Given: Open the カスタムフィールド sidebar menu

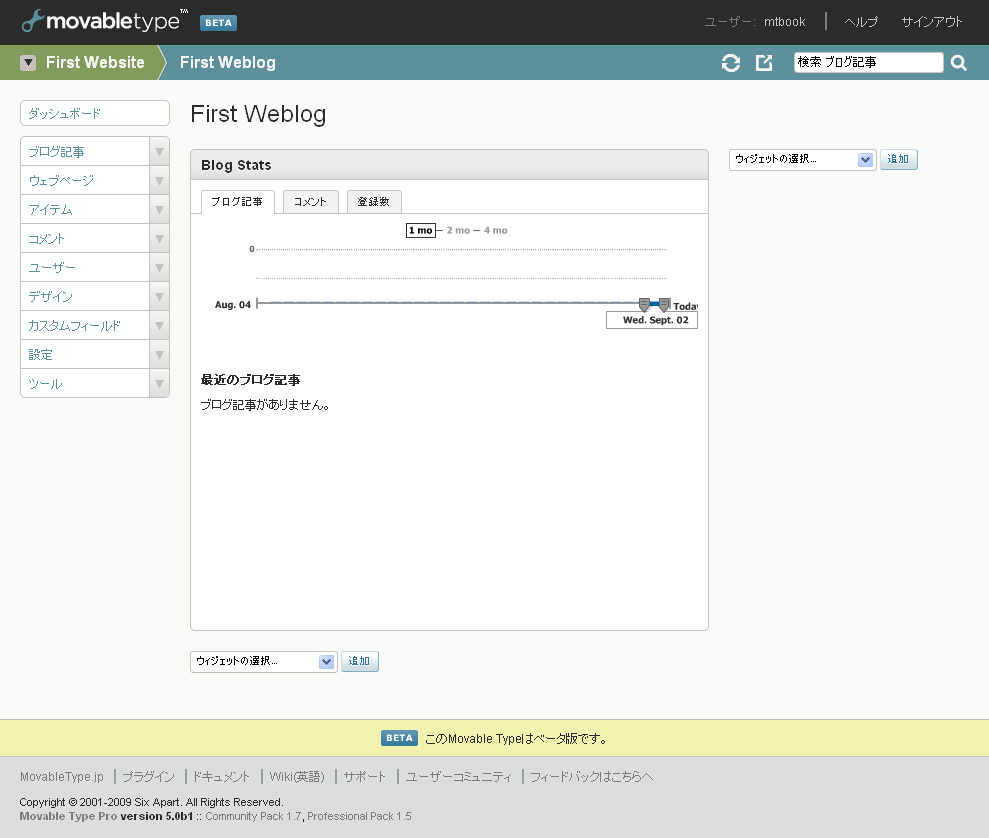Looking at the screenshot, I should tap(85, 325).
